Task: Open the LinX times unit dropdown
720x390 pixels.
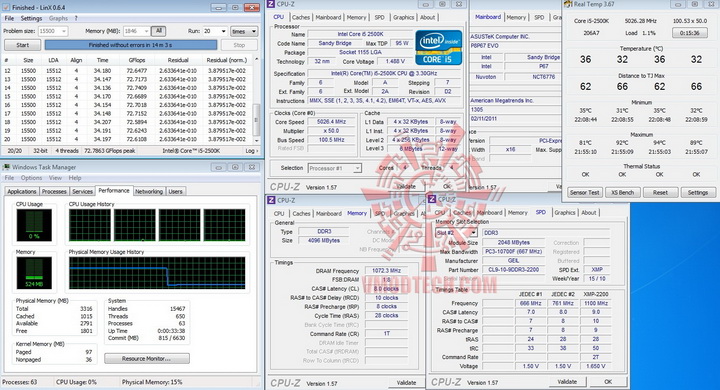Action: pos(244,31)
